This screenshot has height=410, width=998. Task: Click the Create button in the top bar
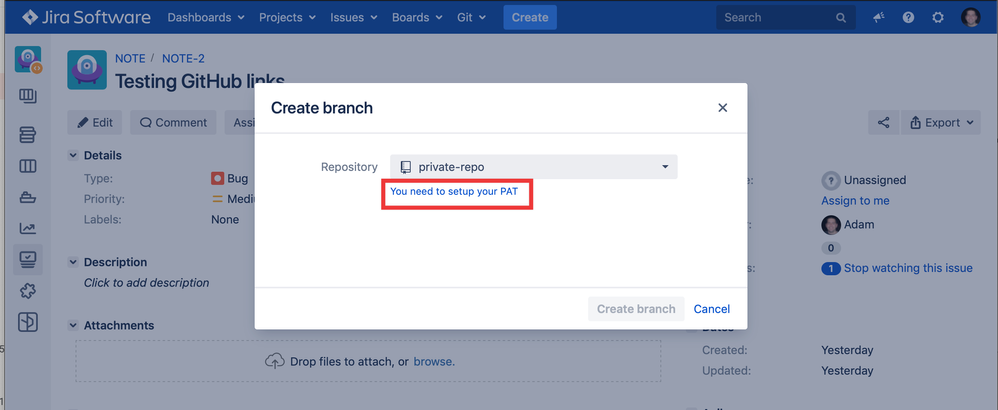click(530, 17)
